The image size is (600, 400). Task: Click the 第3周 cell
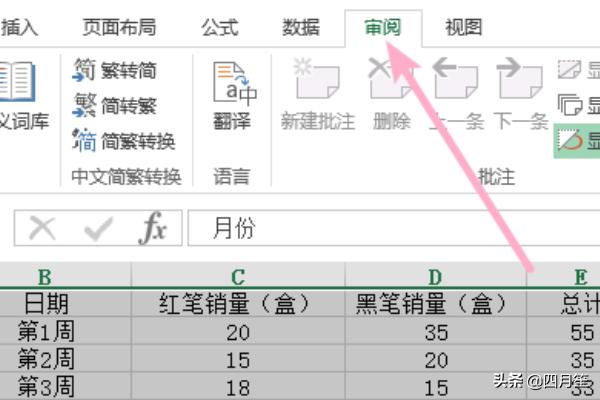(65, 387)
